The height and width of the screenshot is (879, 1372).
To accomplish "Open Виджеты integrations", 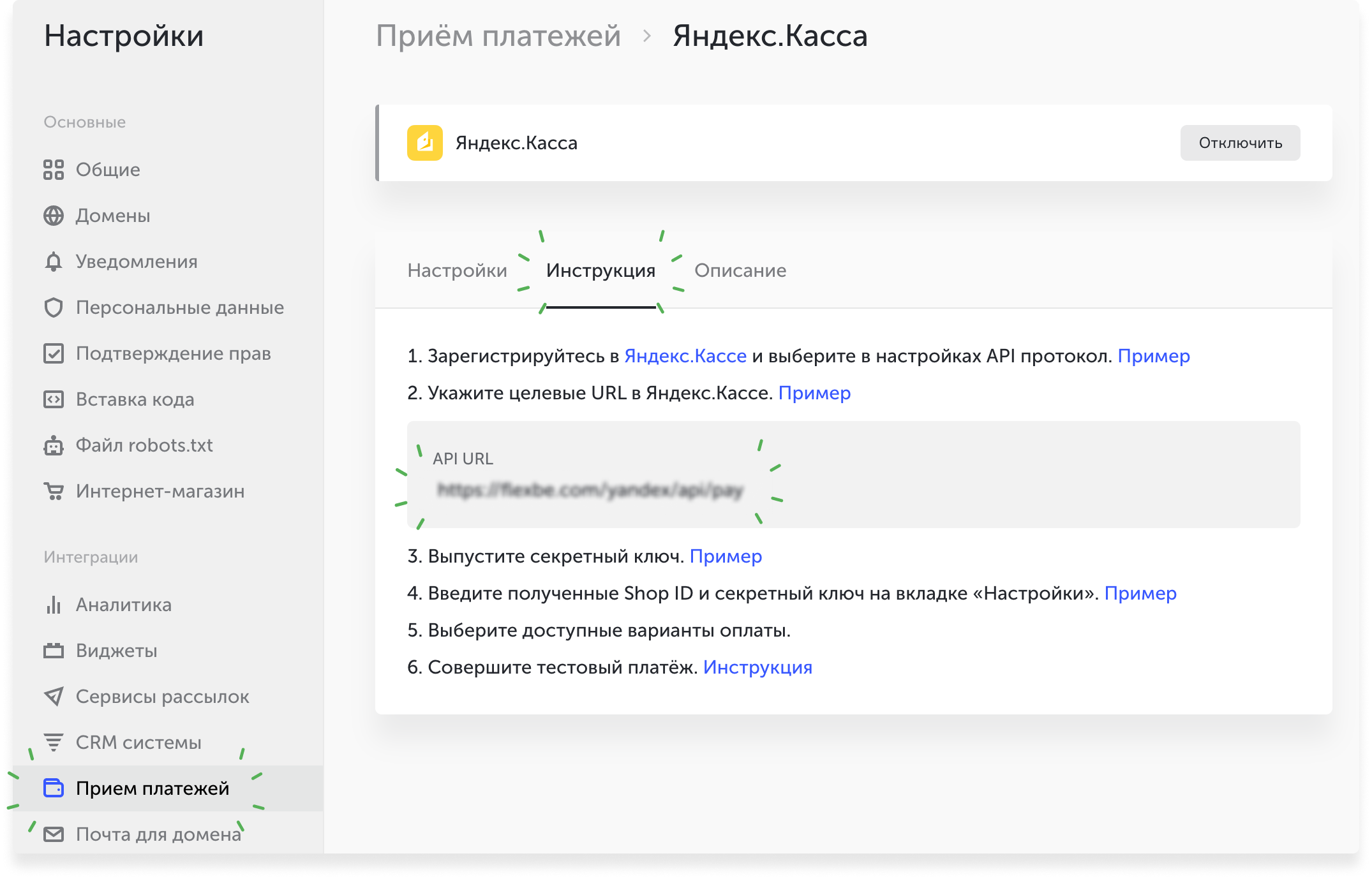I will [168, 651].
